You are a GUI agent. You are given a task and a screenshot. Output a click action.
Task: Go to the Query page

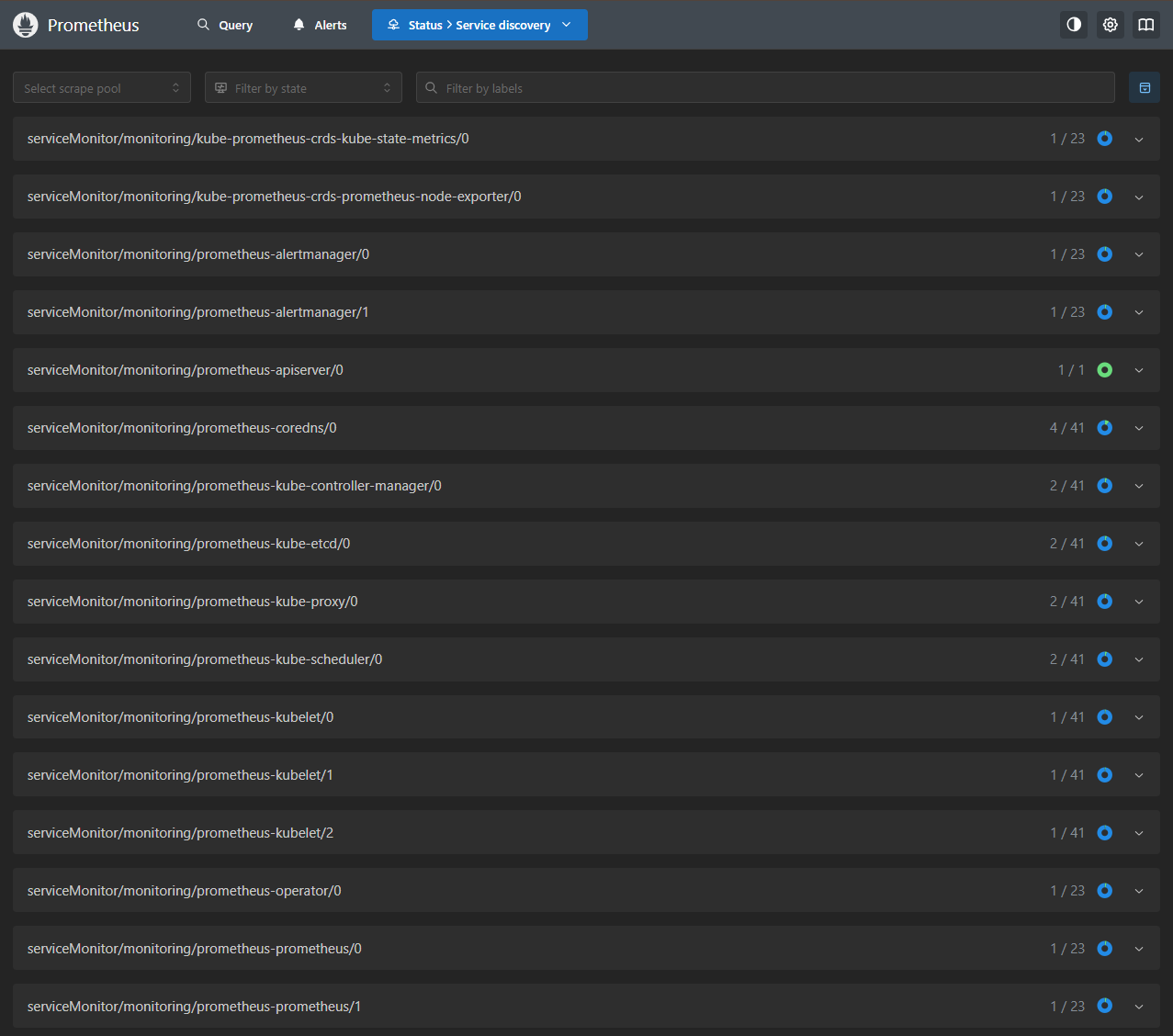coord(225,25)
